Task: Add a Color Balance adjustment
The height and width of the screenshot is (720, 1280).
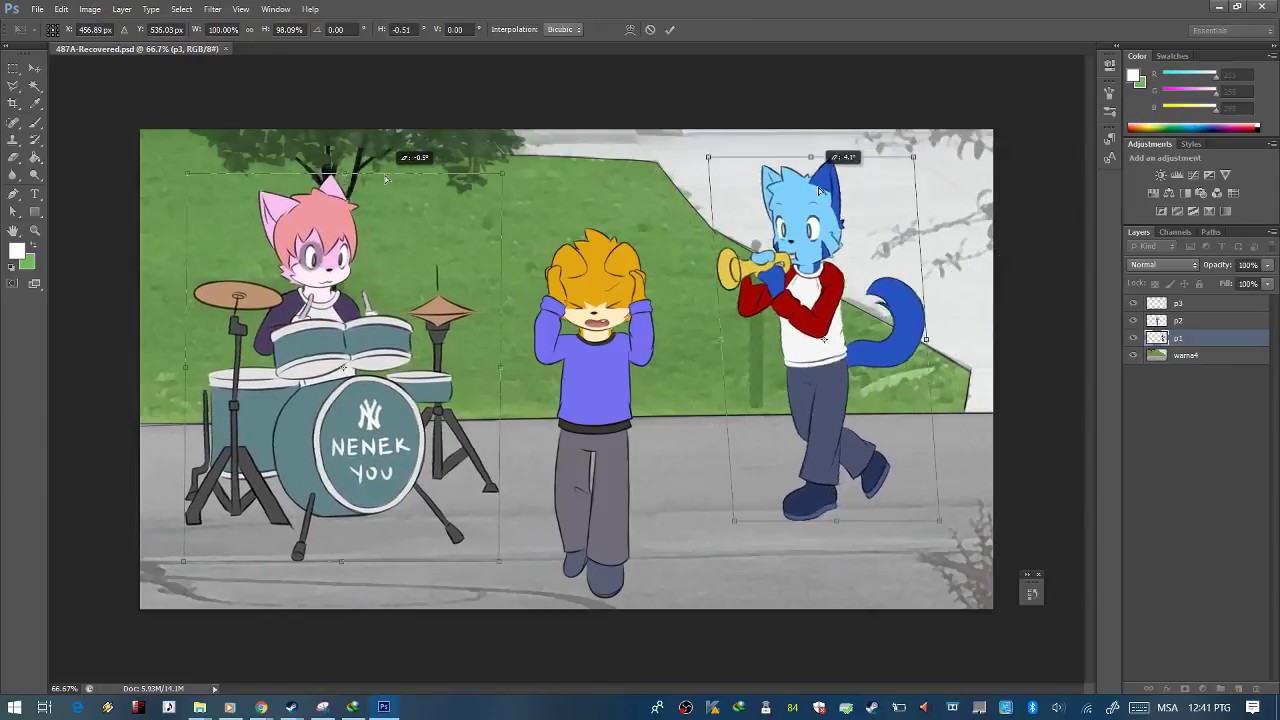Action: (1169, 193)
